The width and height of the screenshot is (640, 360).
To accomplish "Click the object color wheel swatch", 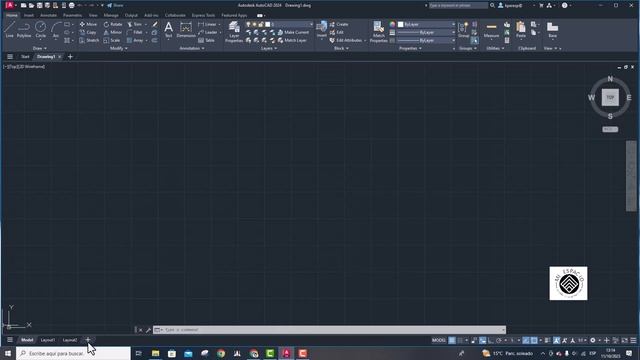I will 392,24.
